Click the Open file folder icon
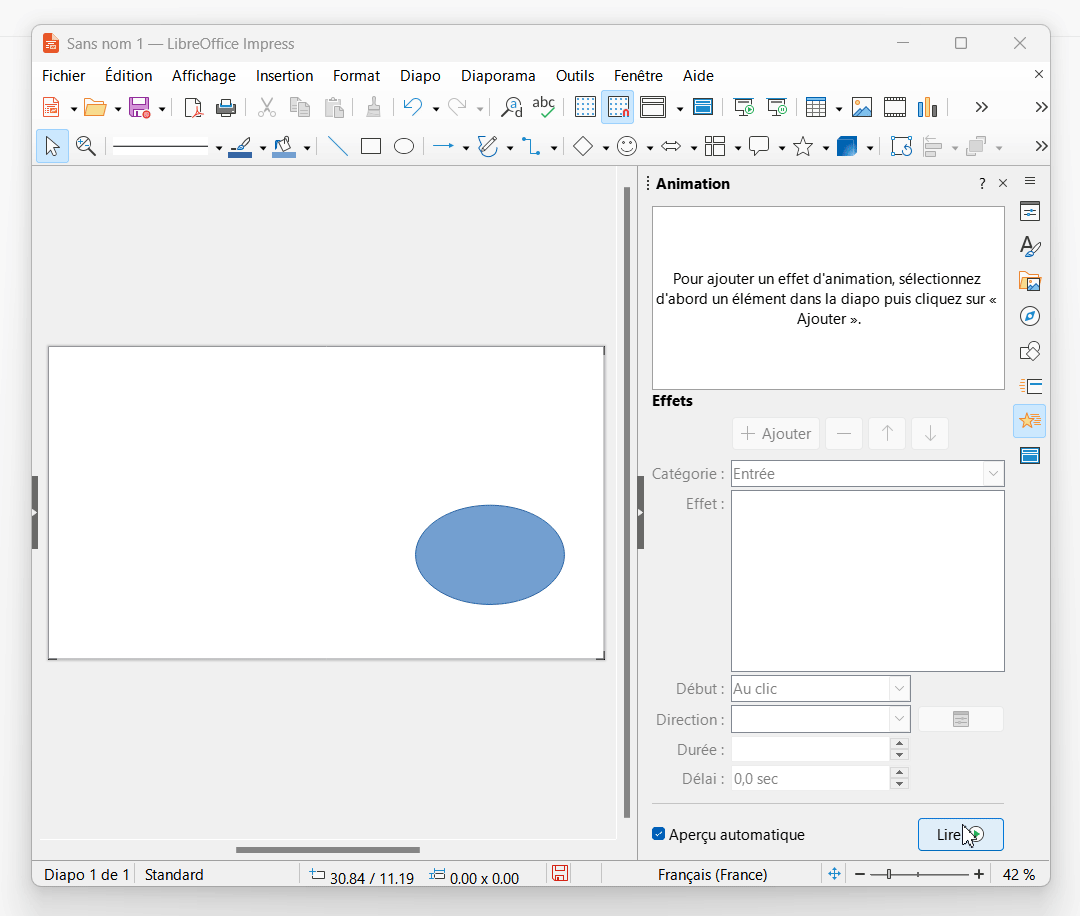 pos(95,107)
